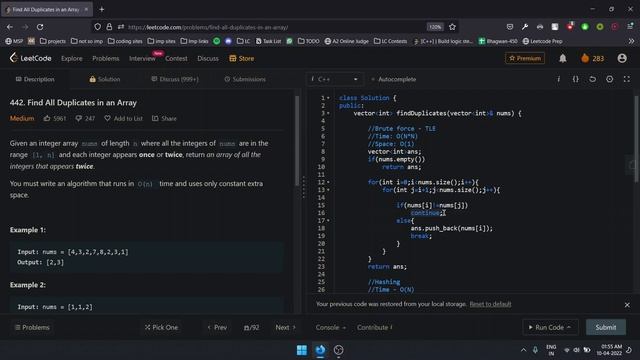The width and height of the screenshot is (640, 360).
Task: Reload the page in the browser
Action: click(40, 27)
